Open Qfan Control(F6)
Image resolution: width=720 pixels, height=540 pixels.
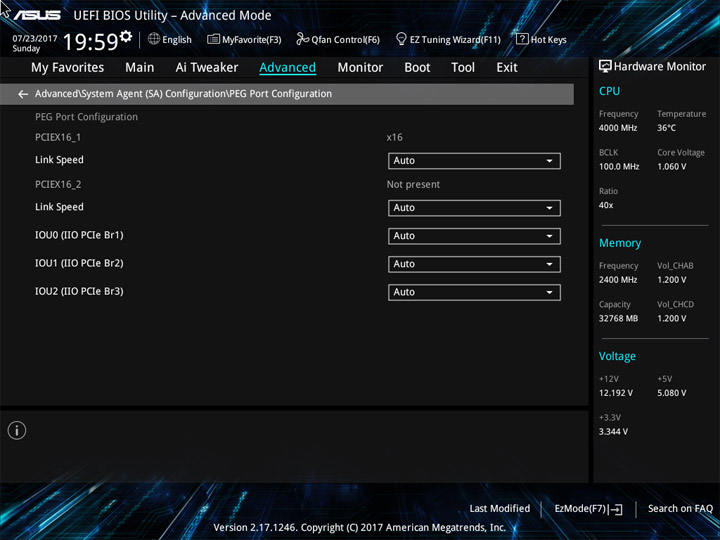tap(345, 40)
